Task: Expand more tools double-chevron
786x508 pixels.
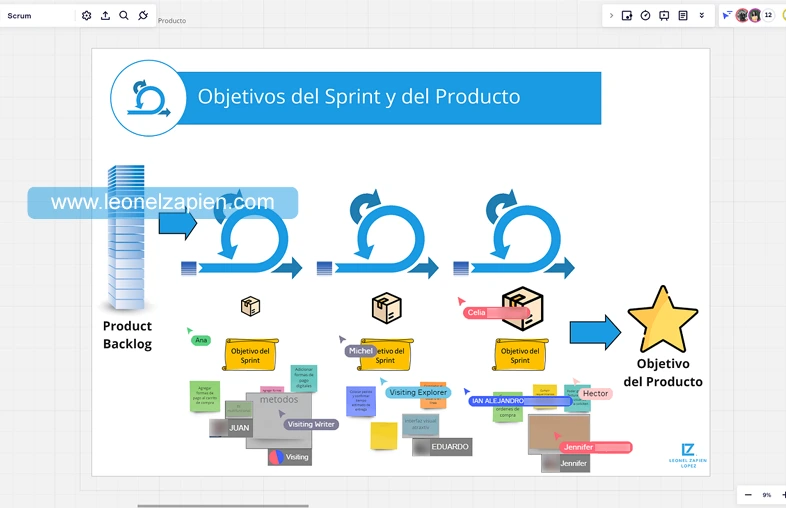Action: (x=701, y=16)
